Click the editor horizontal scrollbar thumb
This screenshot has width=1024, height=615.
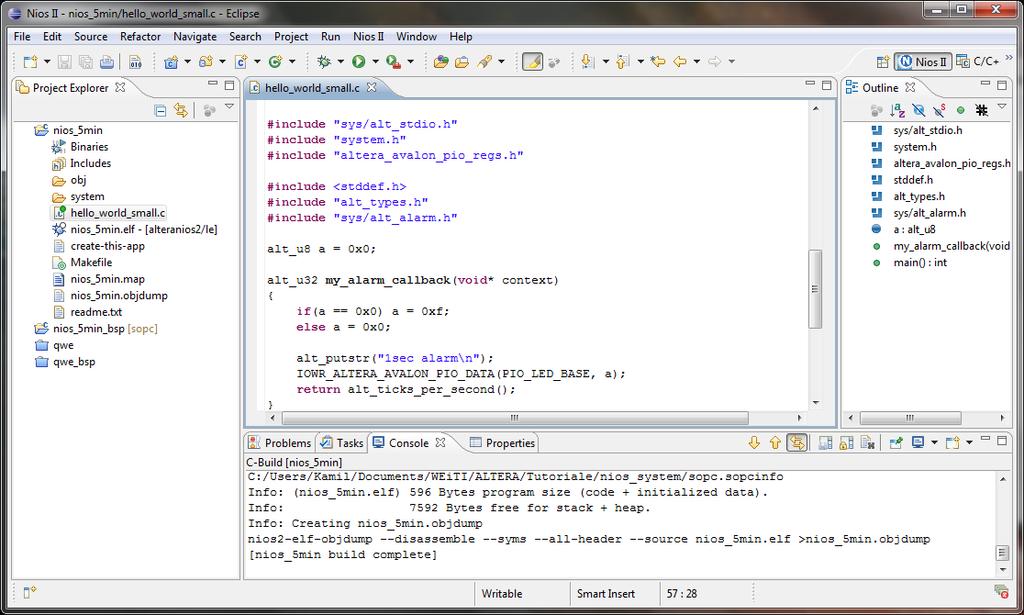point(515,417)
